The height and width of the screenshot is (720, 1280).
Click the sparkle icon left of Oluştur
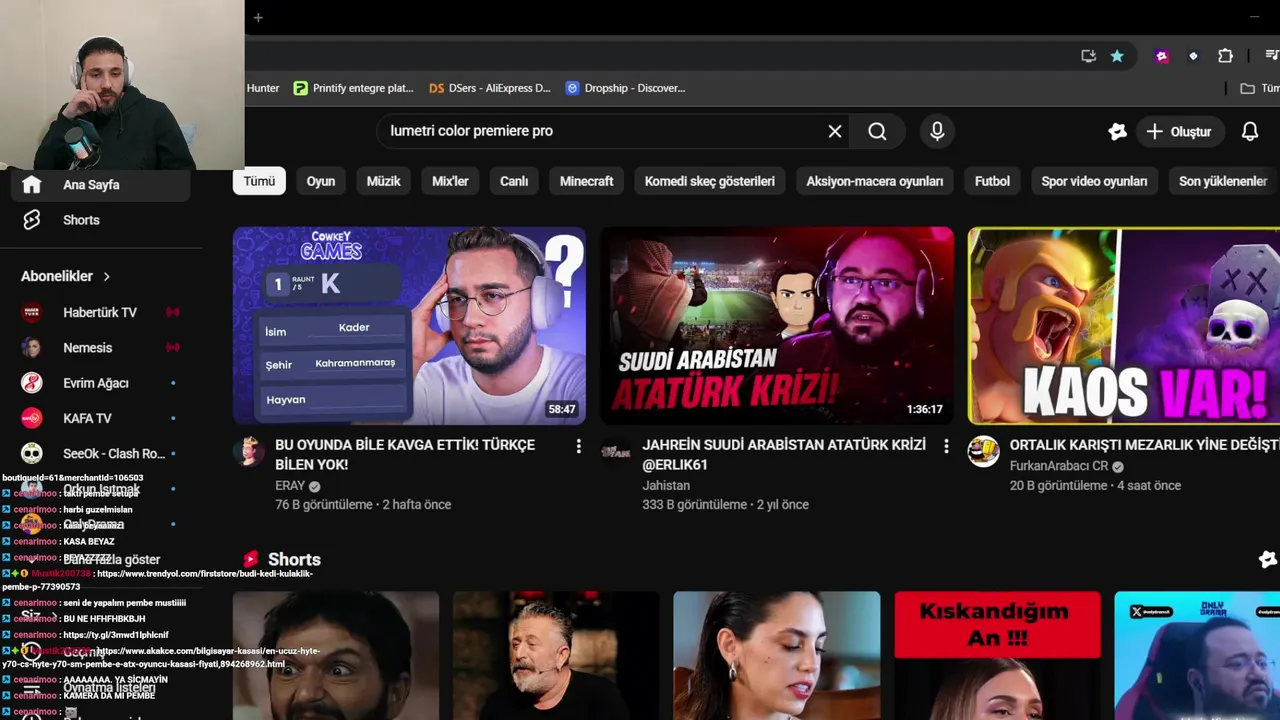(1117, 131)
